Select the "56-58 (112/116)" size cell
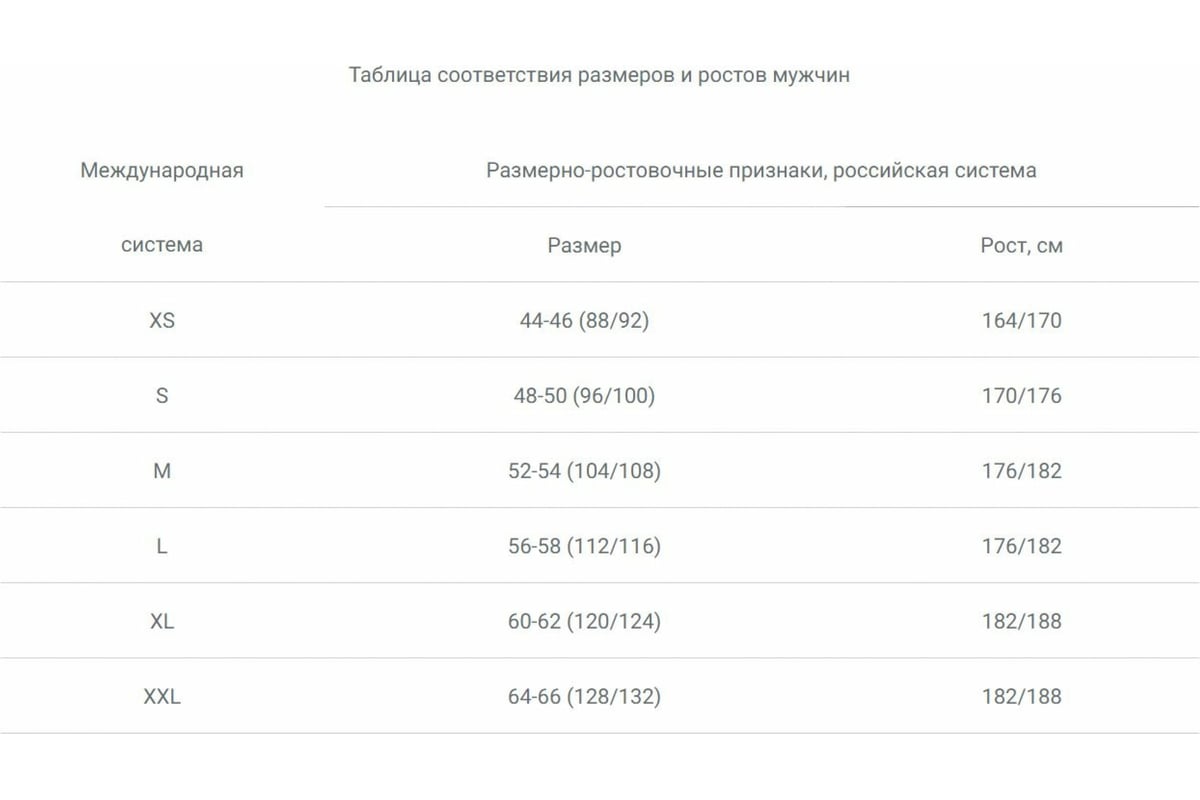This screenshot has height=800, width=1200. pyautogui.click(x=584, y=546)
